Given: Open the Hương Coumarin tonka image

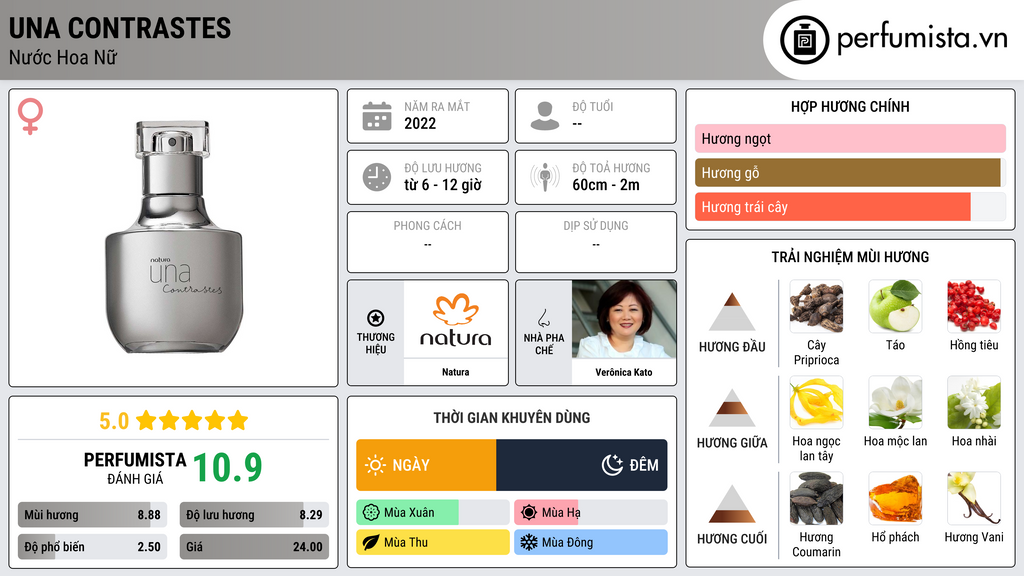Looking at the screenshot, I should coord(816,498).
